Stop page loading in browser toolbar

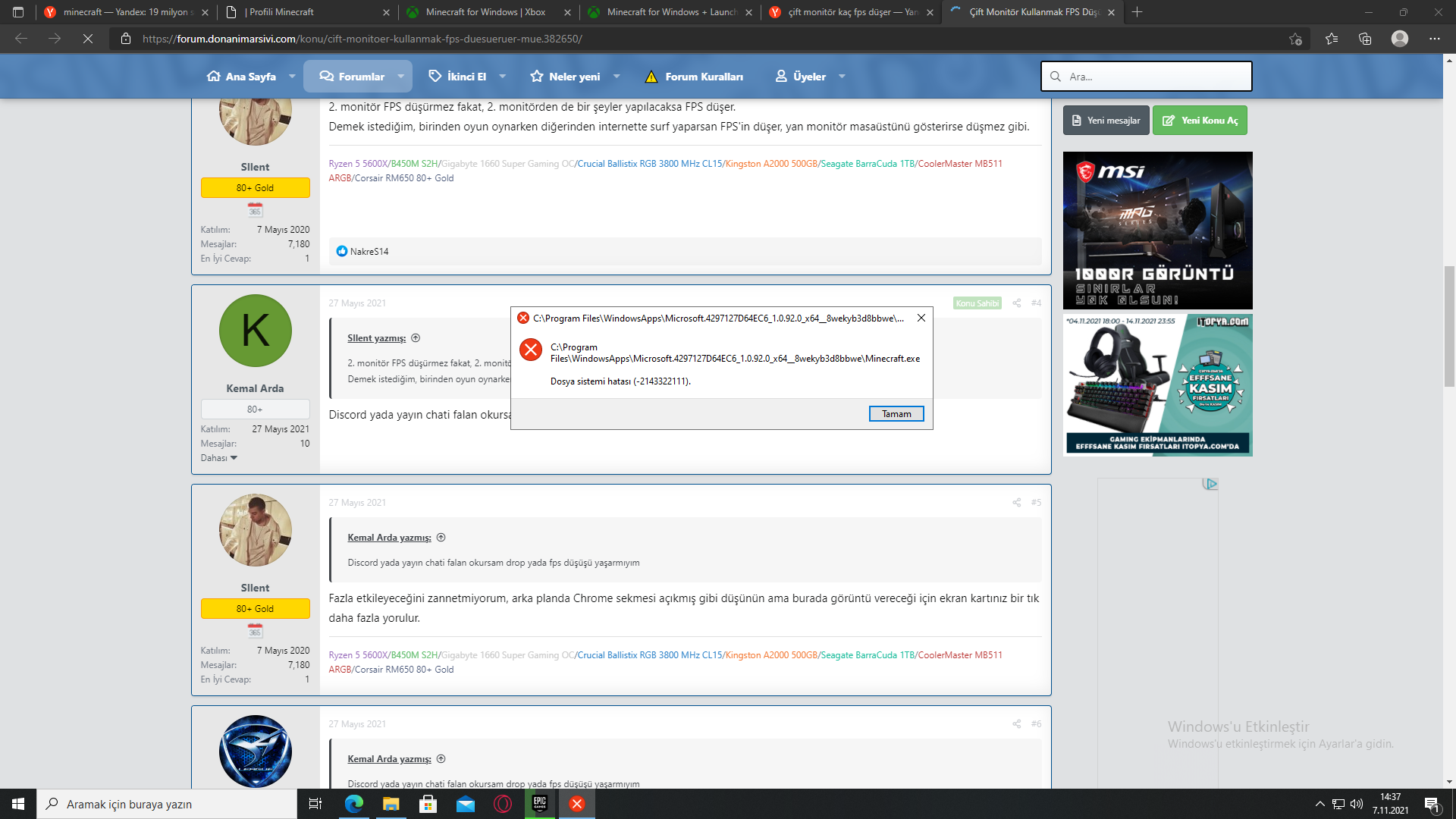click(88, 39)
